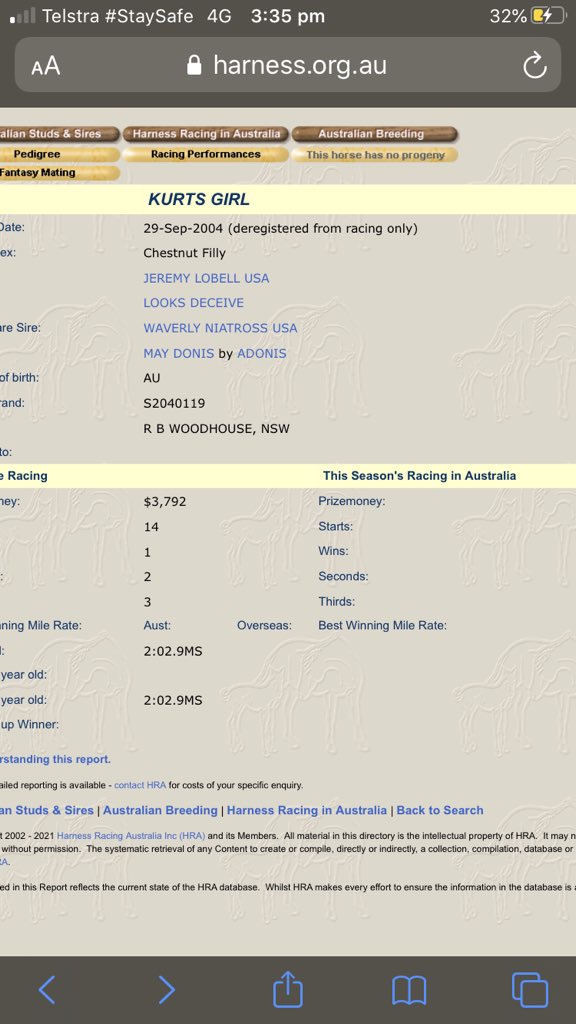Tap the Overseas: column label
The width and height of the screenshot is (576, 1024).
point(264,626)
